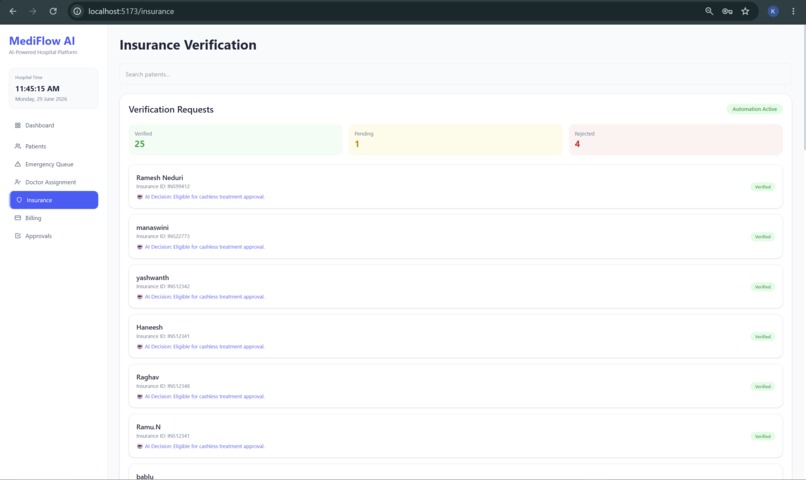The height and width of the screenshot is (480, 806).
Task: Click Verified badge on Ramesh Neduri row
Action: point(763,187)
